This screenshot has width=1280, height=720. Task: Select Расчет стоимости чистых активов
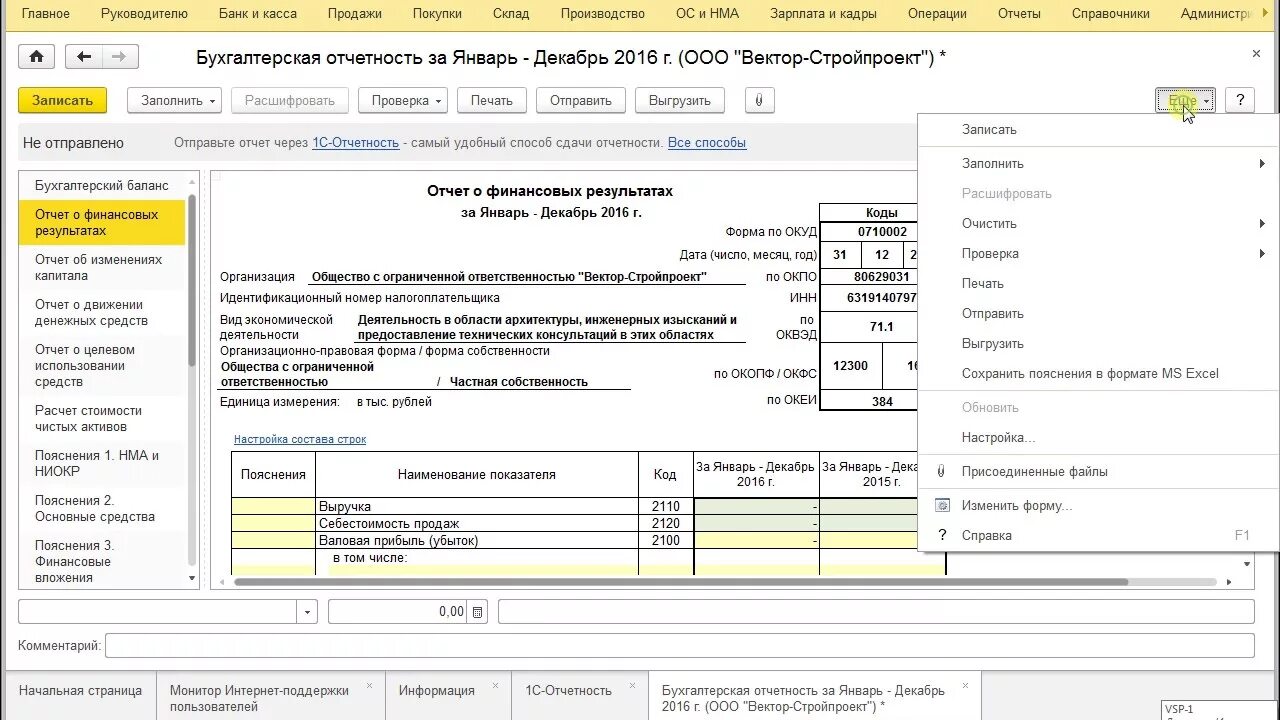[102, 418]
